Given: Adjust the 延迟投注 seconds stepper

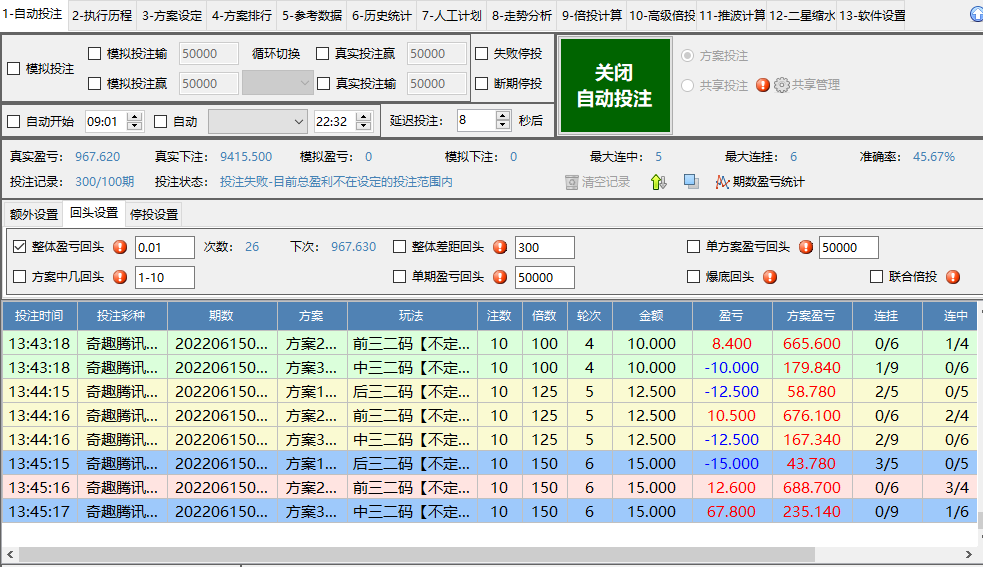Looking at the screenshot, I should click(503, 120).
